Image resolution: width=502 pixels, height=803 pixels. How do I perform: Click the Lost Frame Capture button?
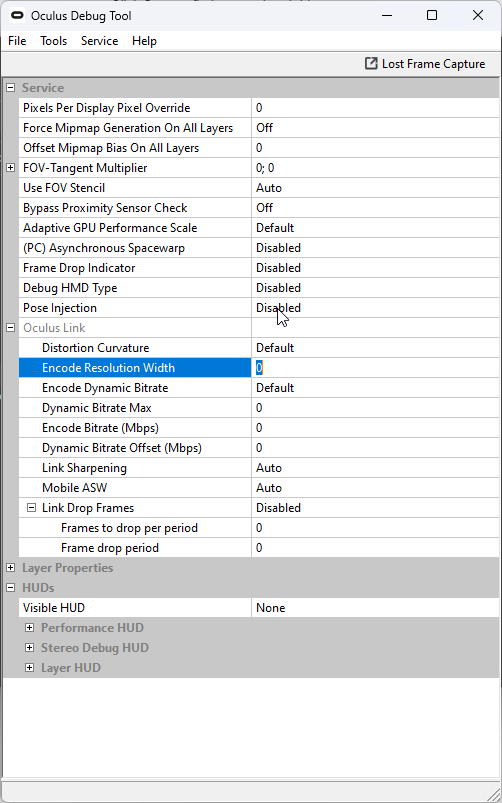(425, 64)
